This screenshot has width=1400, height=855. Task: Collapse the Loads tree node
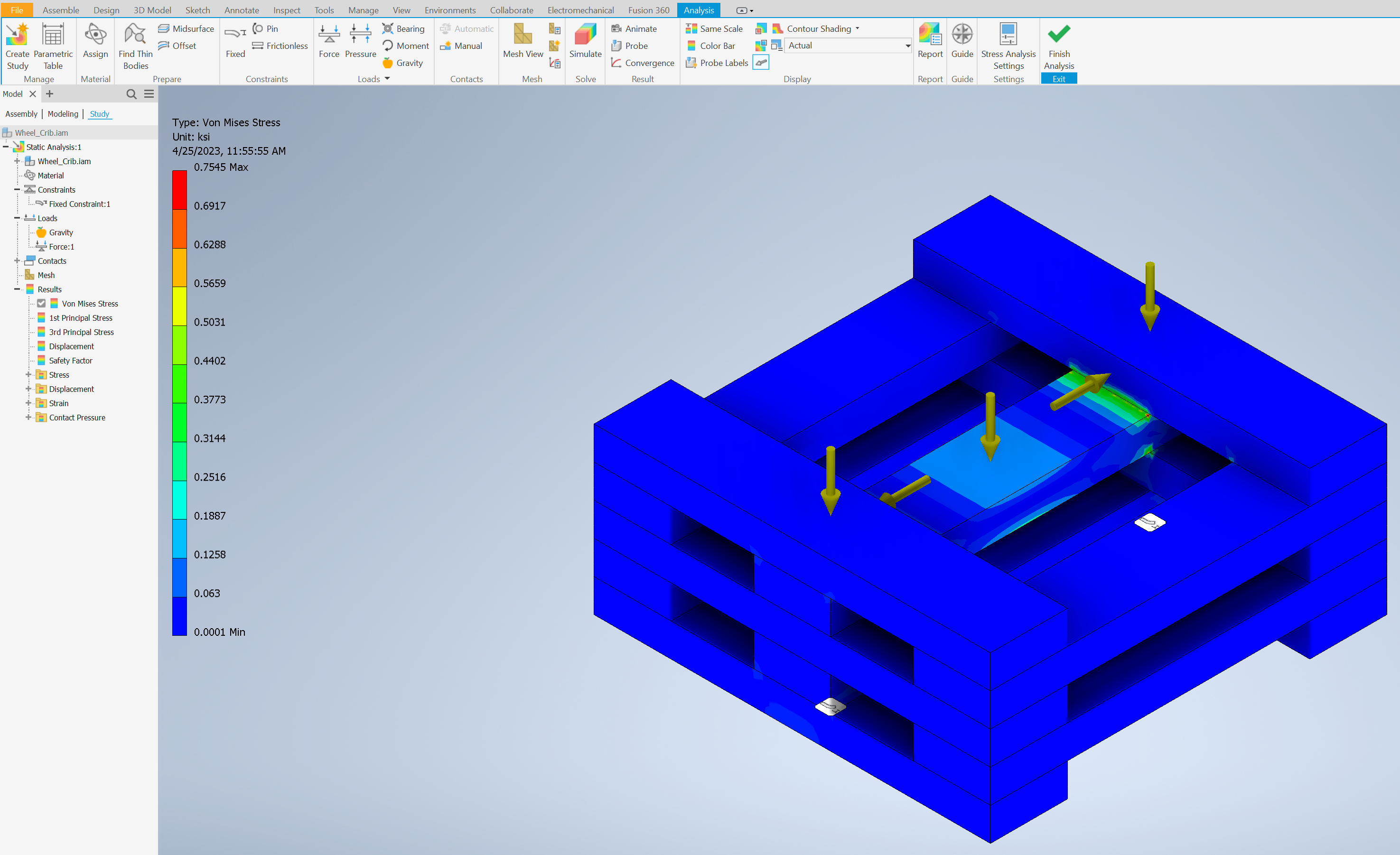[17, 218]
